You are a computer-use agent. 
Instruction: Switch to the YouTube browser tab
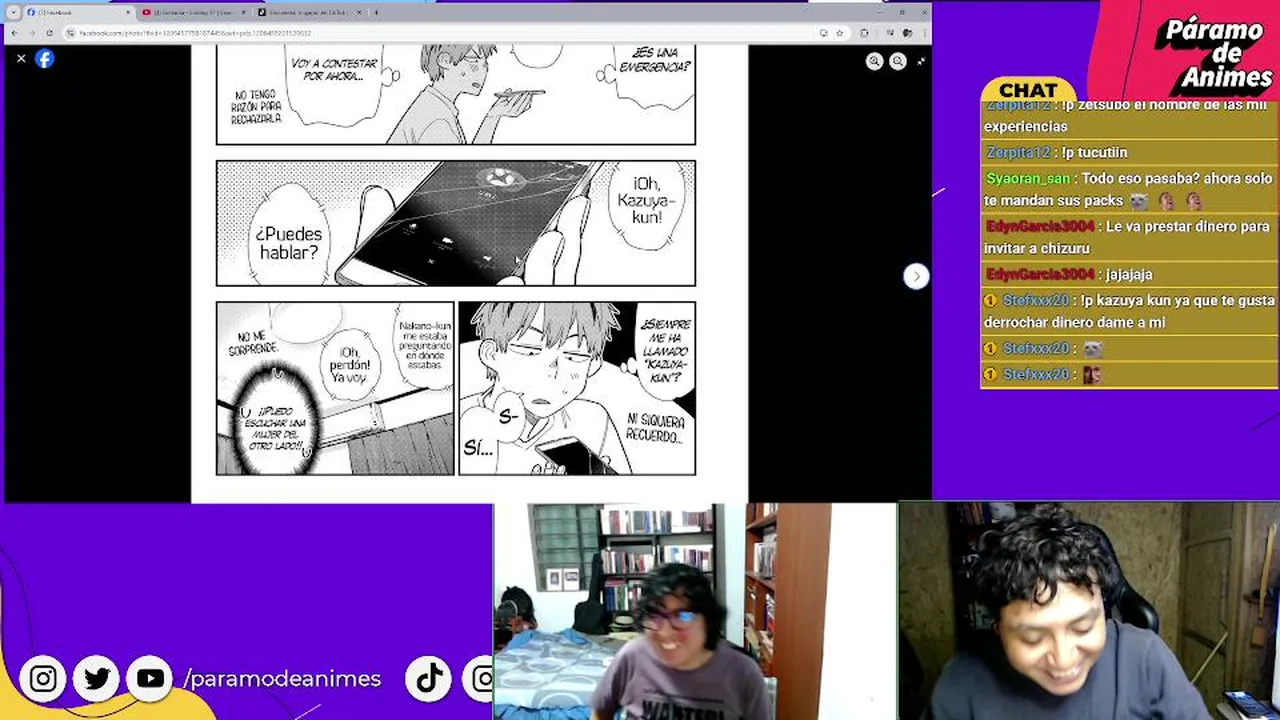click(193, 13)
